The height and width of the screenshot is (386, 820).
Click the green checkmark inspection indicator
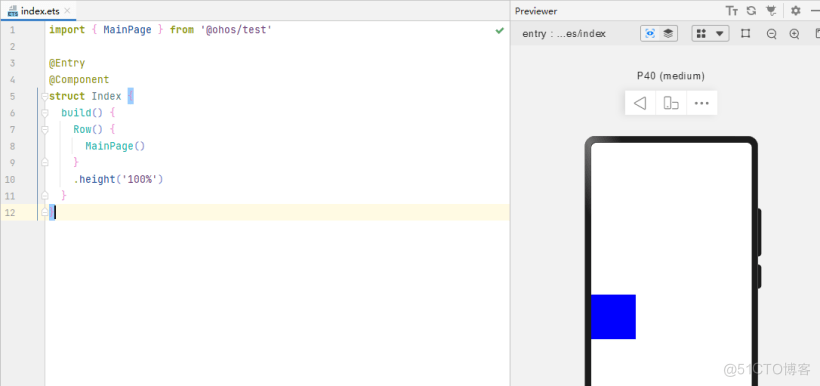pyautogui.click(x=499, y=30)
